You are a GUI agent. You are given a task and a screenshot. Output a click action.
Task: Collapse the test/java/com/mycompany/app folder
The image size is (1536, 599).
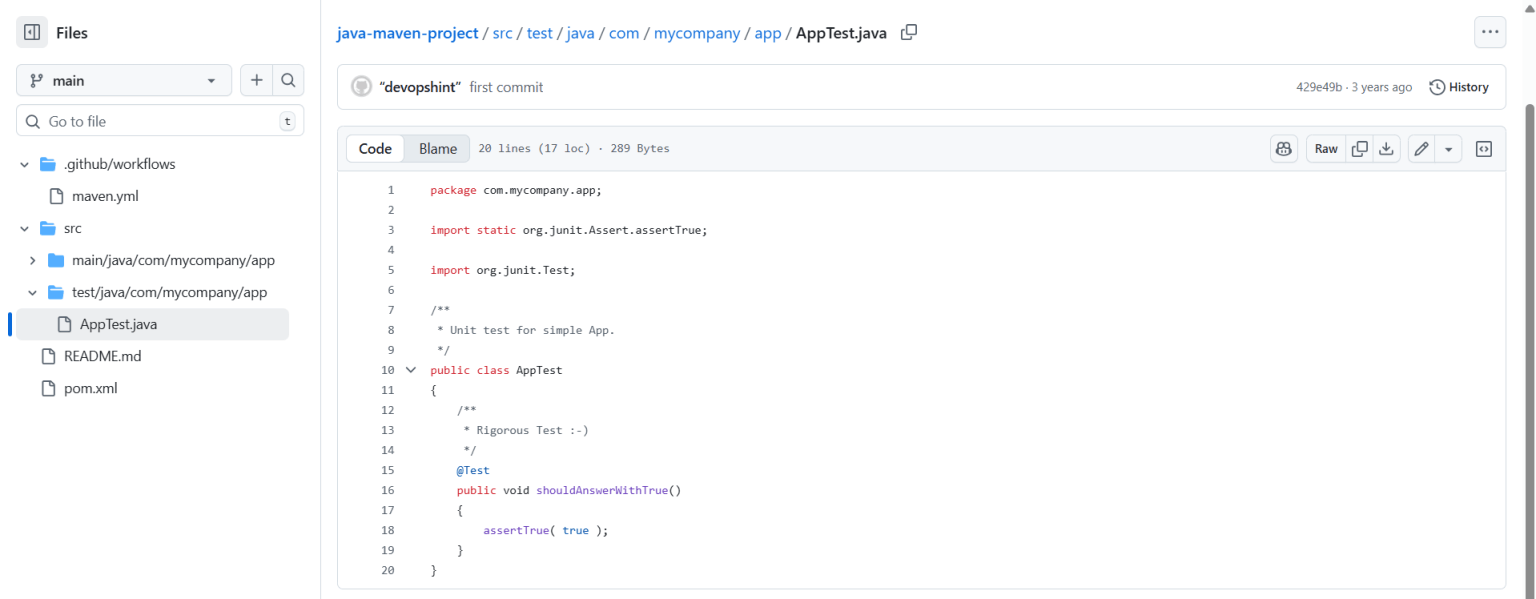point(31,292)
